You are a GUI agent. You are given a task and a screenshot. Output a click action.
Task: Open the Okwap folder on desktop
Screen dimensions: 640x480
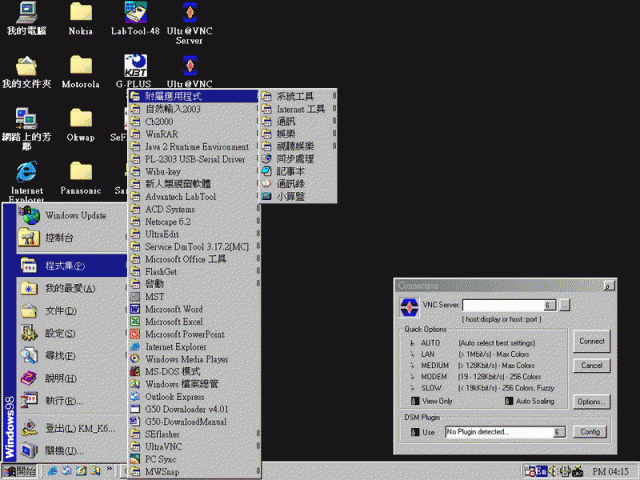point(80,125)
